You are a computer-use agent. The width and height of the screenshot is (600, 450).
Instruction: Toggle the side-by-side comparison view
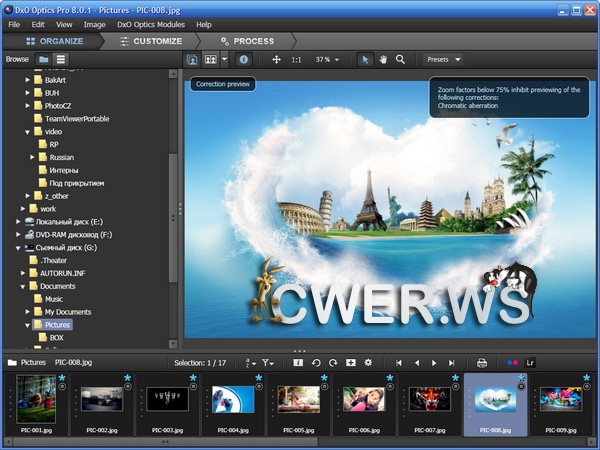coord(213,60)
